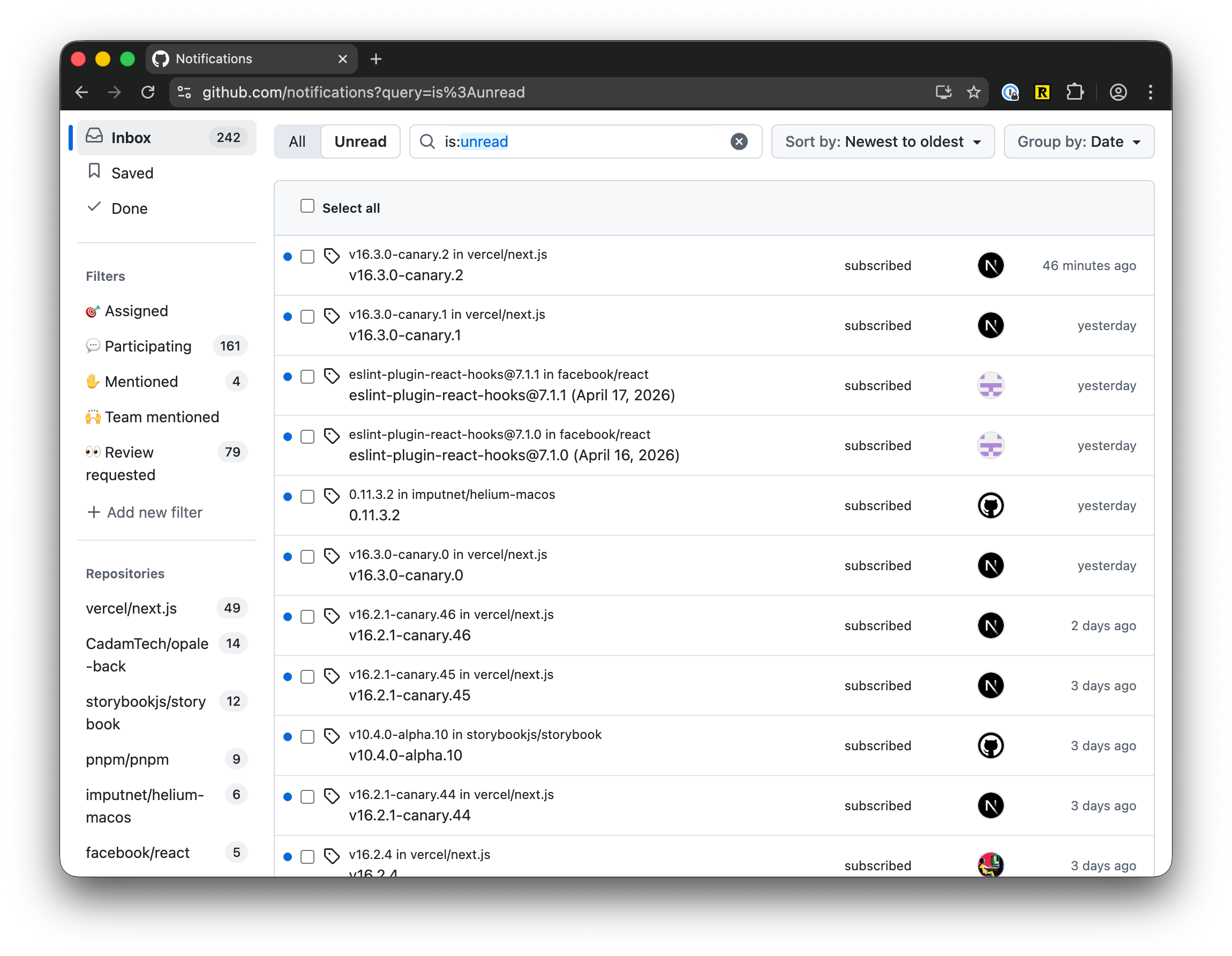Viewport: 1232px width, 956px height.
Task: Check the eslint-plugin-react-hooks@7.1.1 notification
Action: pos(307,377)
